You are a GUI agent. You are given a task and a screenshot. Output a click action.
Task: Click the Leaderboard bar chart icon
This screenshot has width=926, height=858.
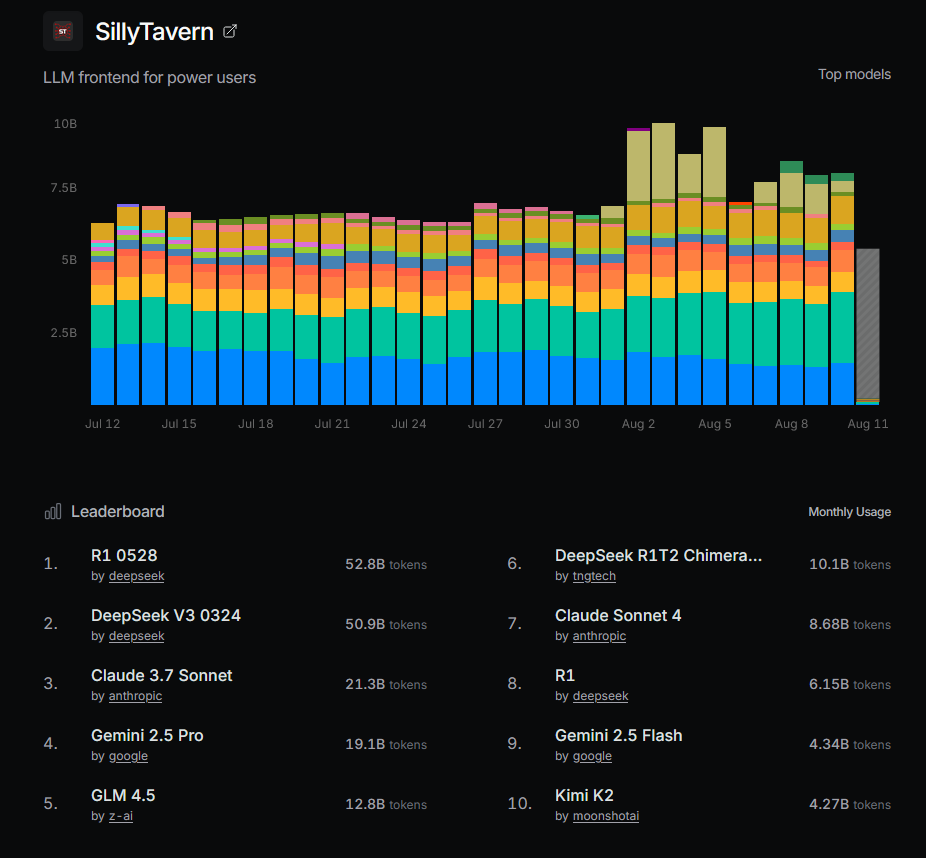(53, 511)
